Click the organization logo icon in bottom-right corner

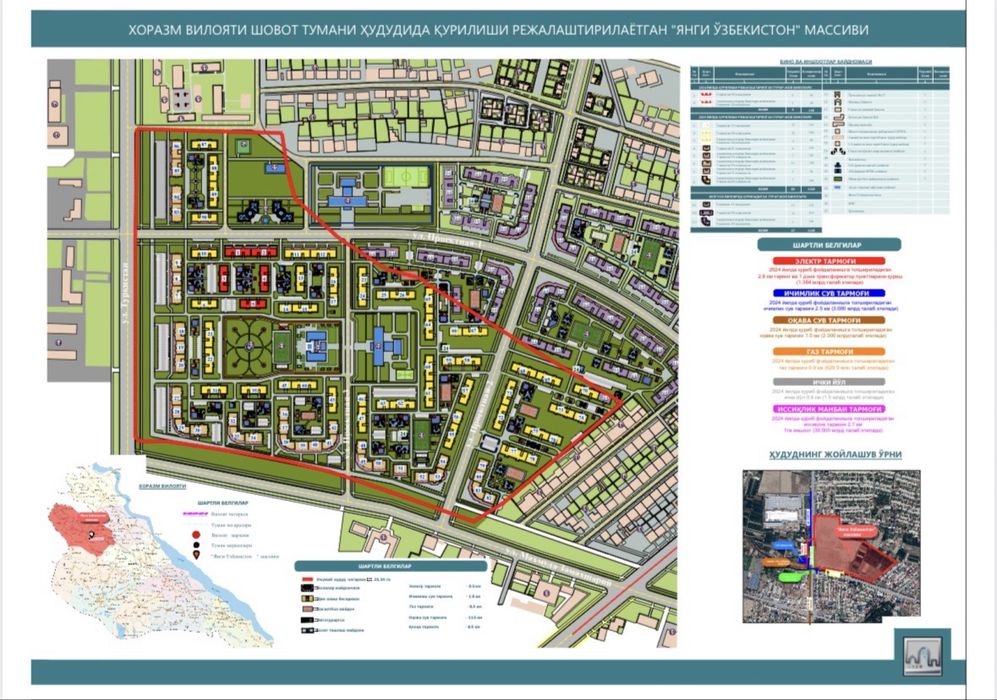point(922,654)
